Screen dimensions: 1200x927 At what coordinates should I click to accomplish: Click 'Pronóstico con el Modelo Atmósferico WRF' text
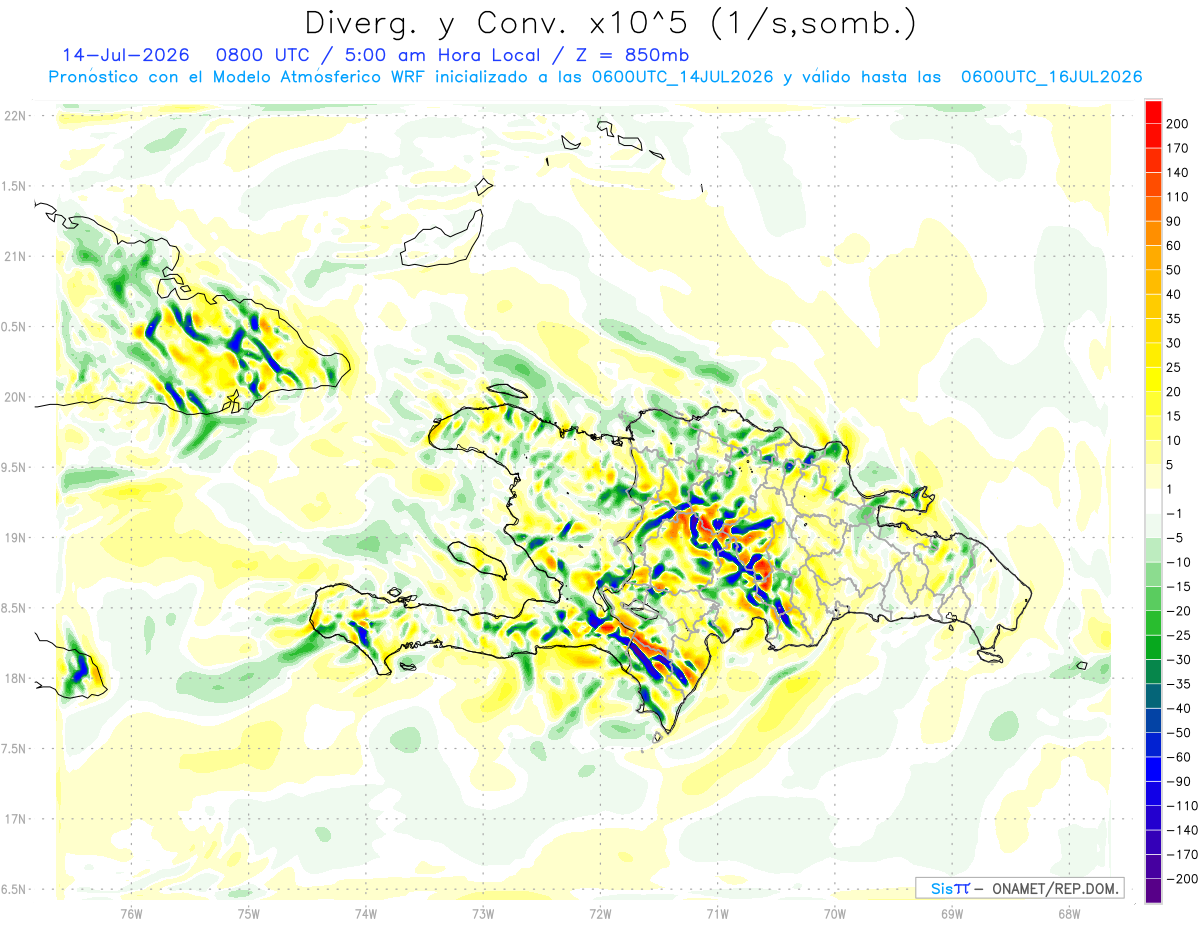(238, 77)
